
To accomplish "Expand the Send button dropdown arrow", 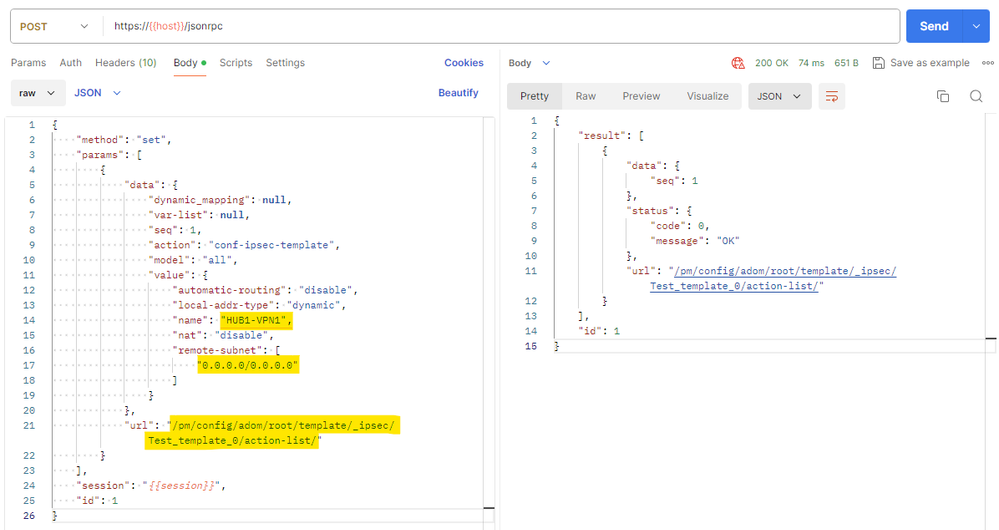I will [975, 26].
